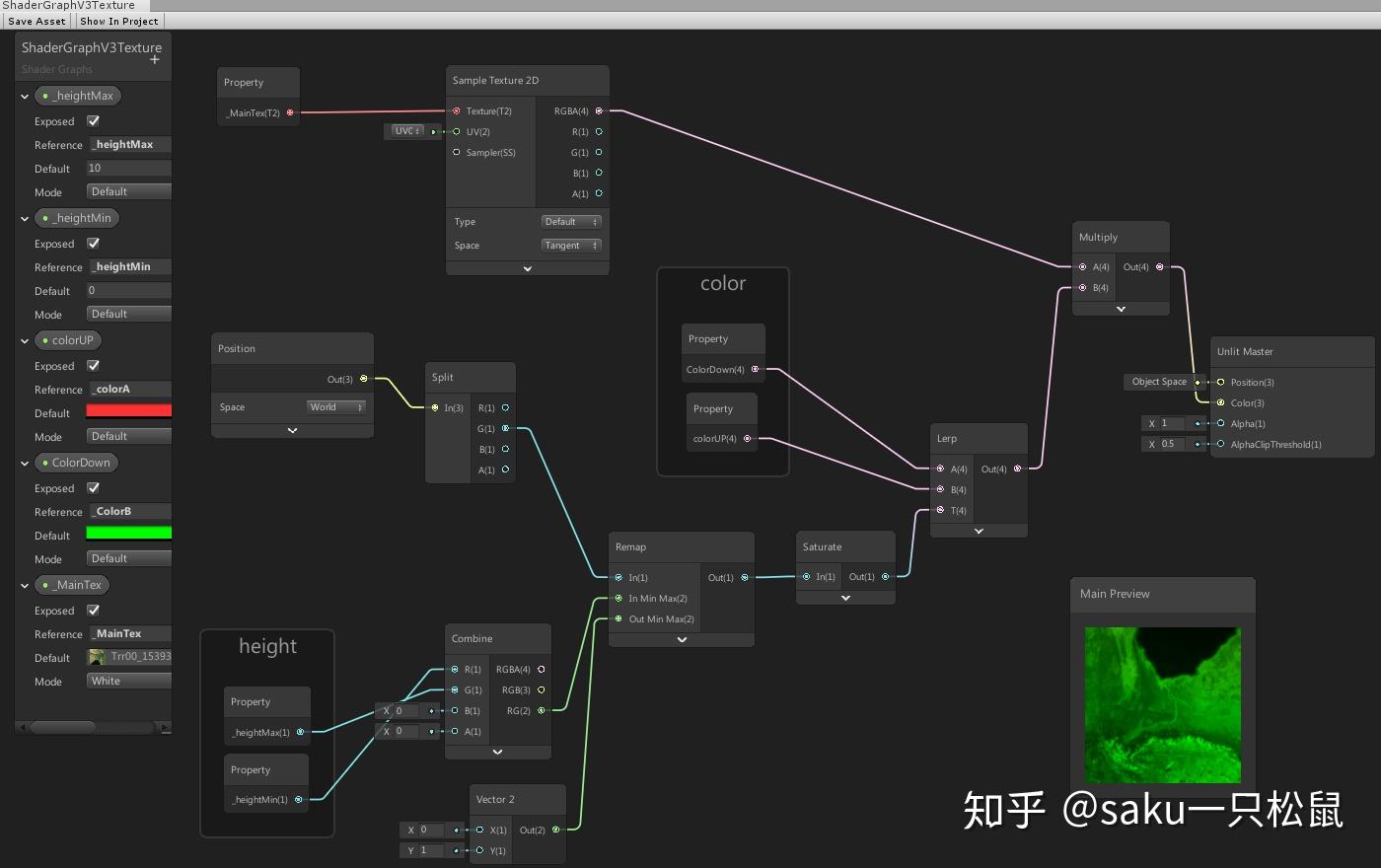1381x868 pixels.
Task: Click Lerp node T(4) input port
Action: 940,511
